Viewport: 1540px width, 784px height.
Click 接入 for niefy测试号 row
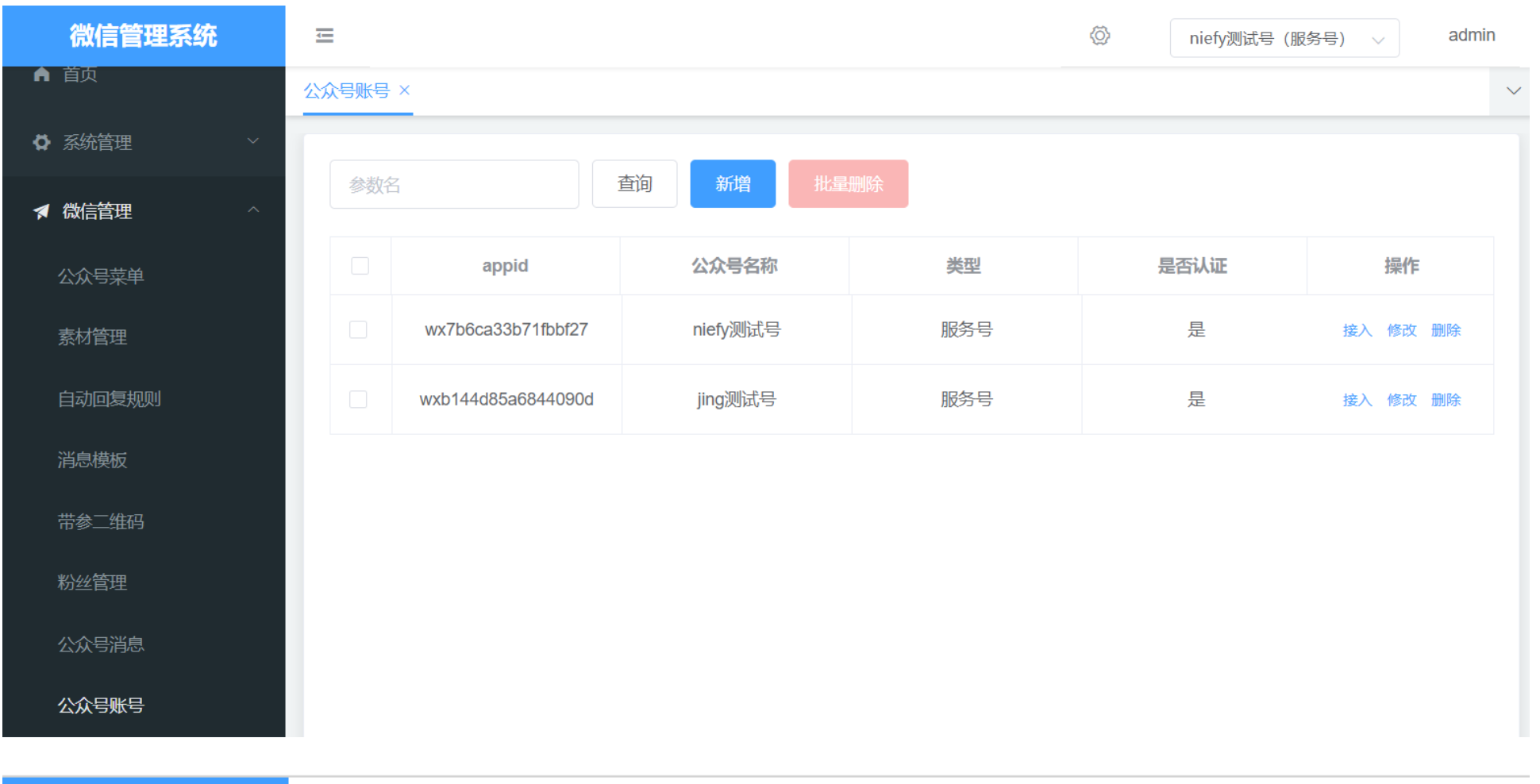pos(1357,330)
